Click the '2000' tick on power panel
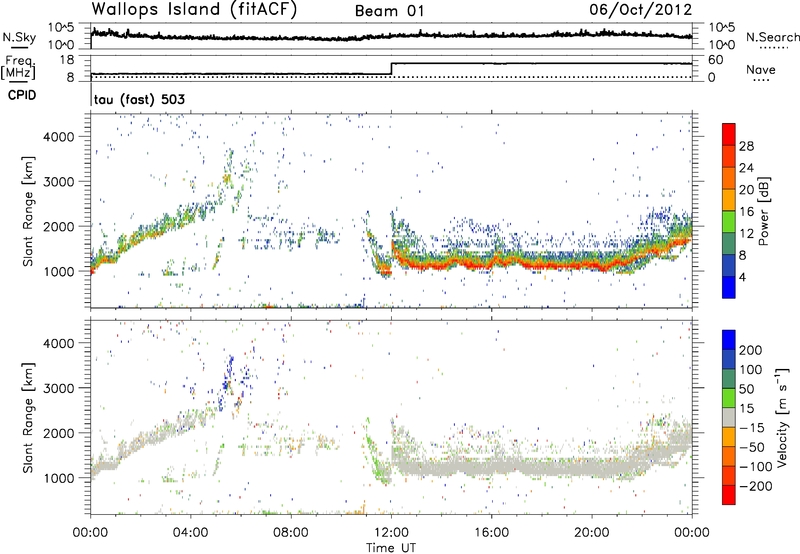The height and width of the screenshot is (554, 800). 59,226
